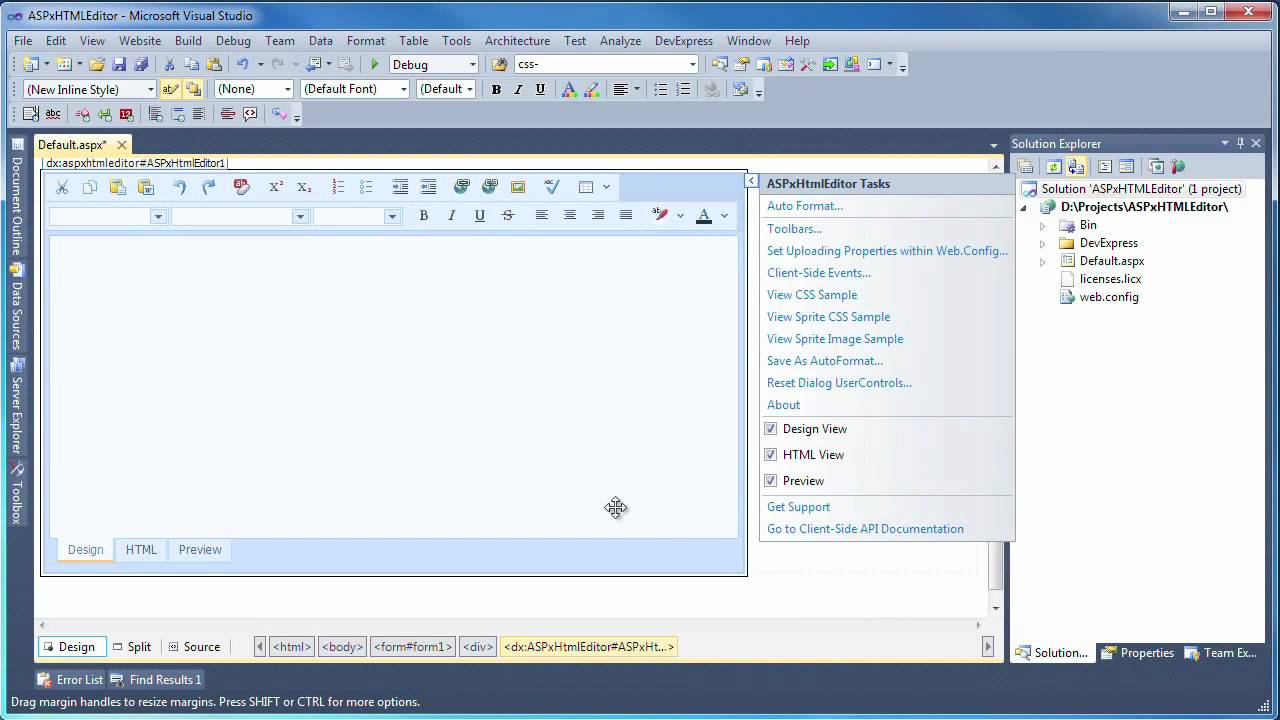
Task: Open the Default Font dropdown
Action: (404, 89)
